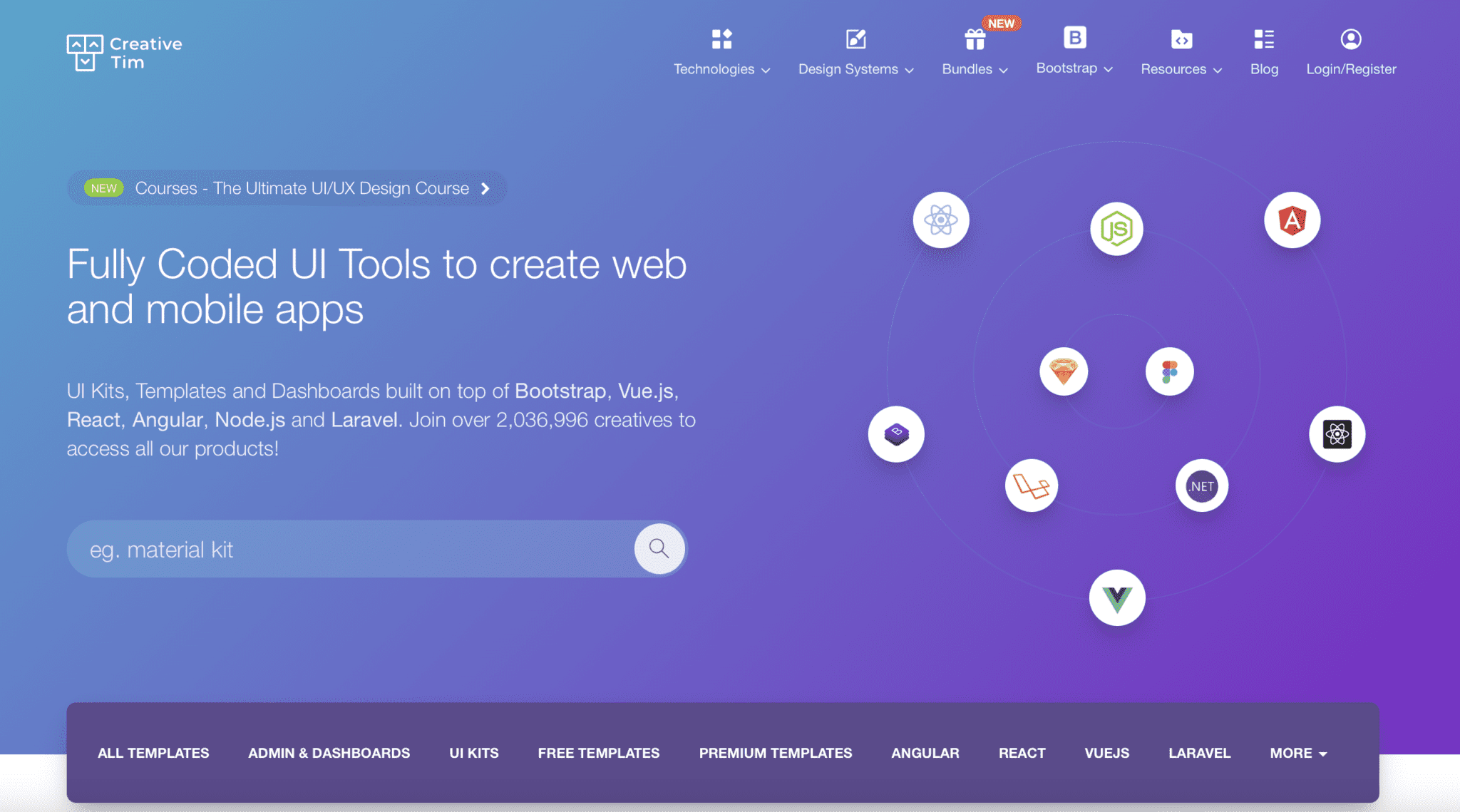Click the Bootstrap B icon

tap(1074, 37)
